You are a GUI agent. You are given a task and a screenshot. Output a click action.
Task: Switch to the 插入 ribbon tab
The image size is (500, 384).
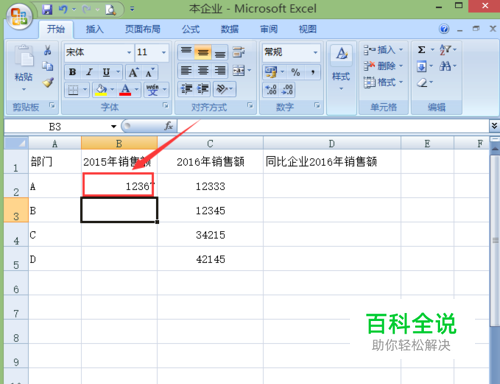pyautogui.click(x=95, y=29)
